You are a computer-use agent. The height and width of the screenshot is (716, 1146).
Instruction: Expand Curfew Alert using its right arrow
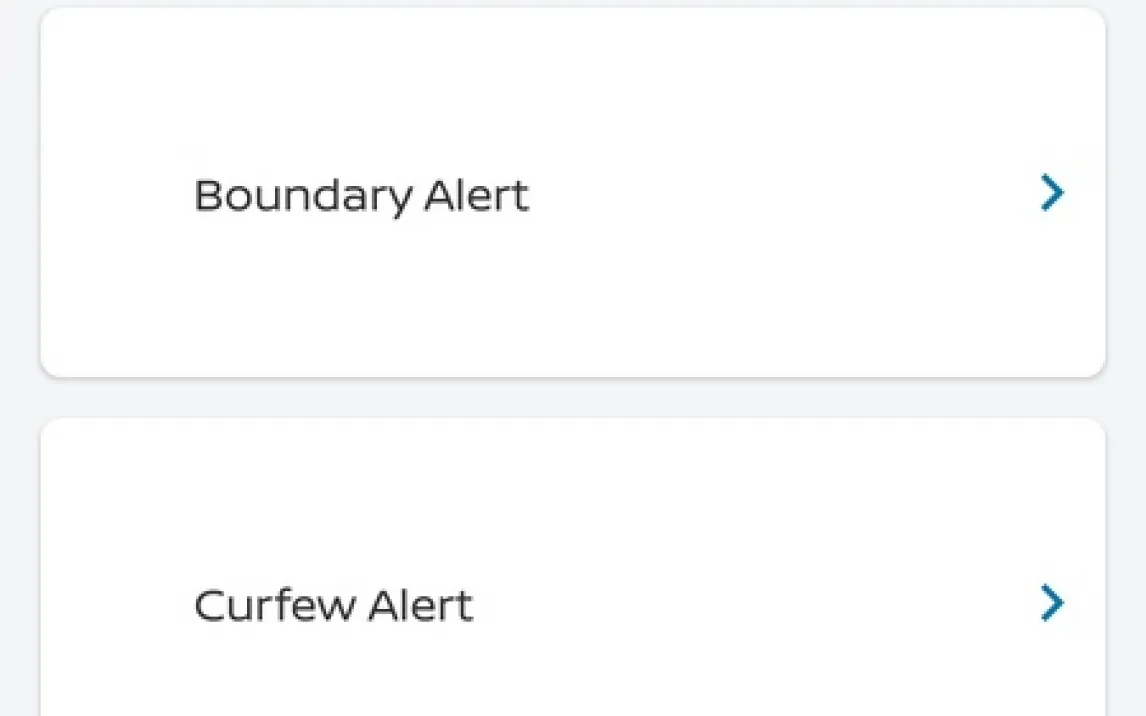(x=1051, y=603)
